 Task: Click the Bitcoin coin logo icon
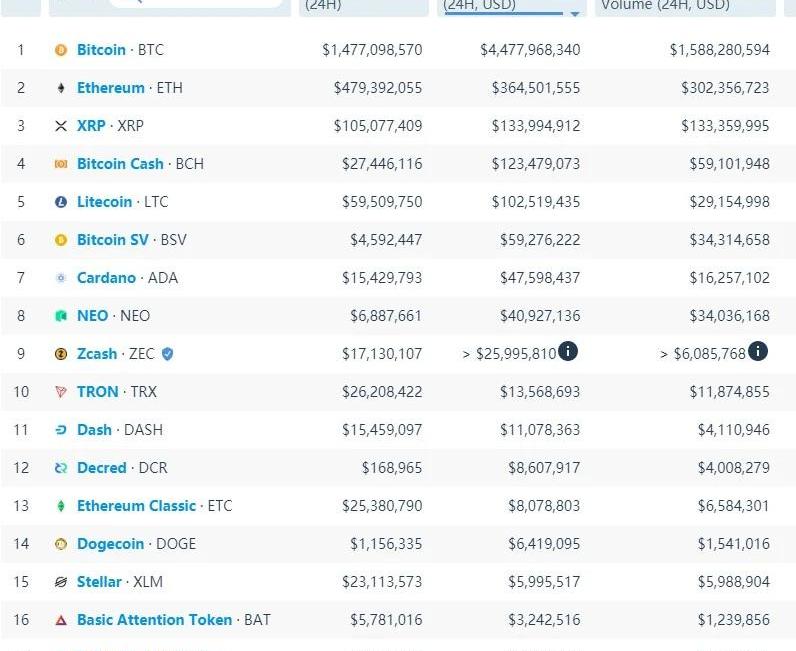pos(61,50)
